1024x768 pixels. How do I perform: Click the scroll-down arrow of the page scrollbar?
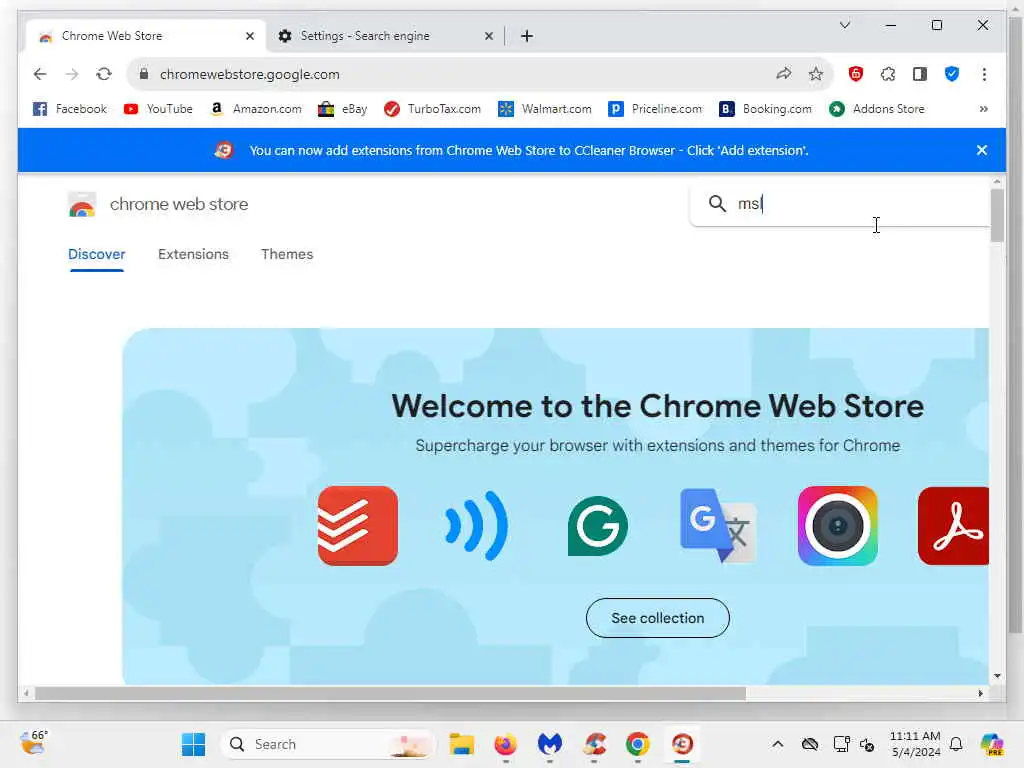pos(997,676)
